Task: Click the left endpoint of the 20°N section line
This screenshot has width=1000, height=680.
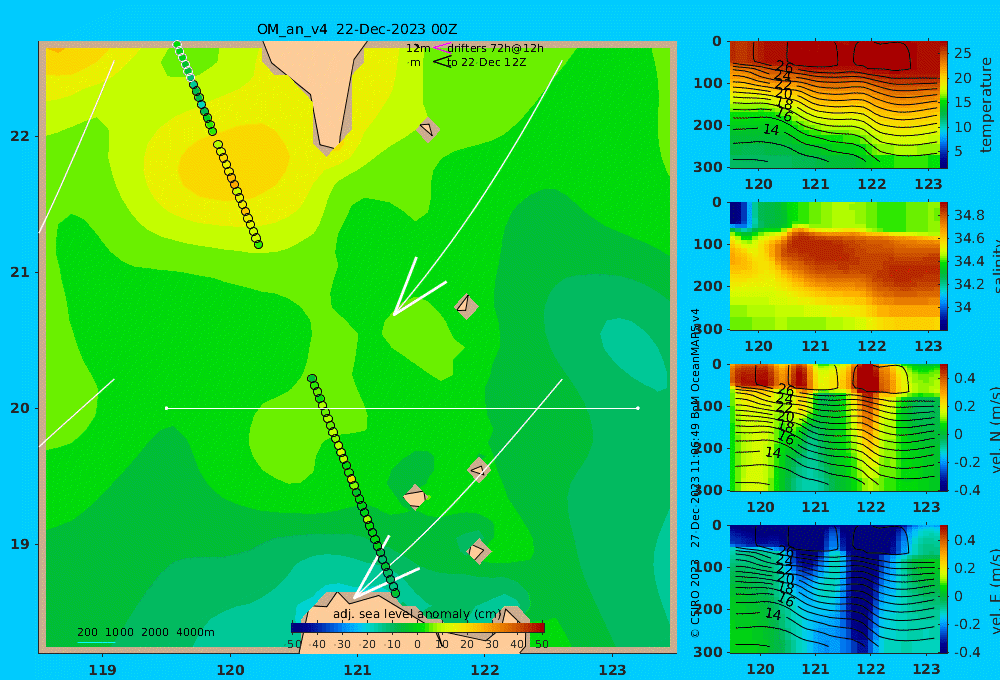Action: coord(166,408)
